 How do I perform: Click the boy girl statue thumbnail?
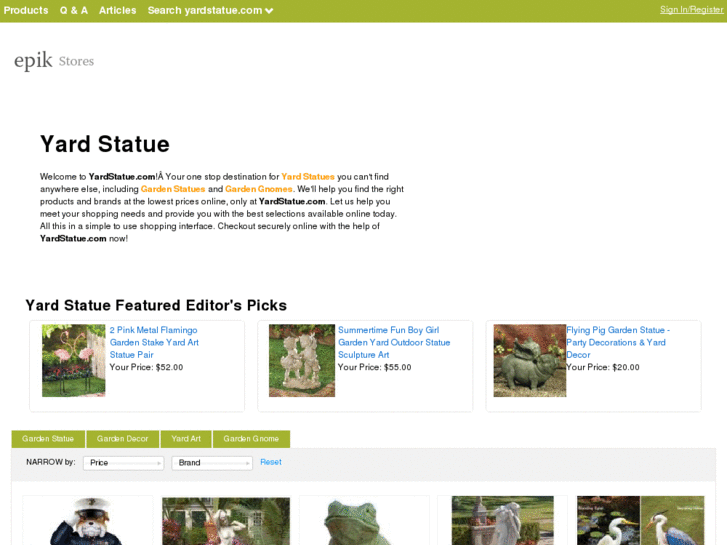pos(302,360)
